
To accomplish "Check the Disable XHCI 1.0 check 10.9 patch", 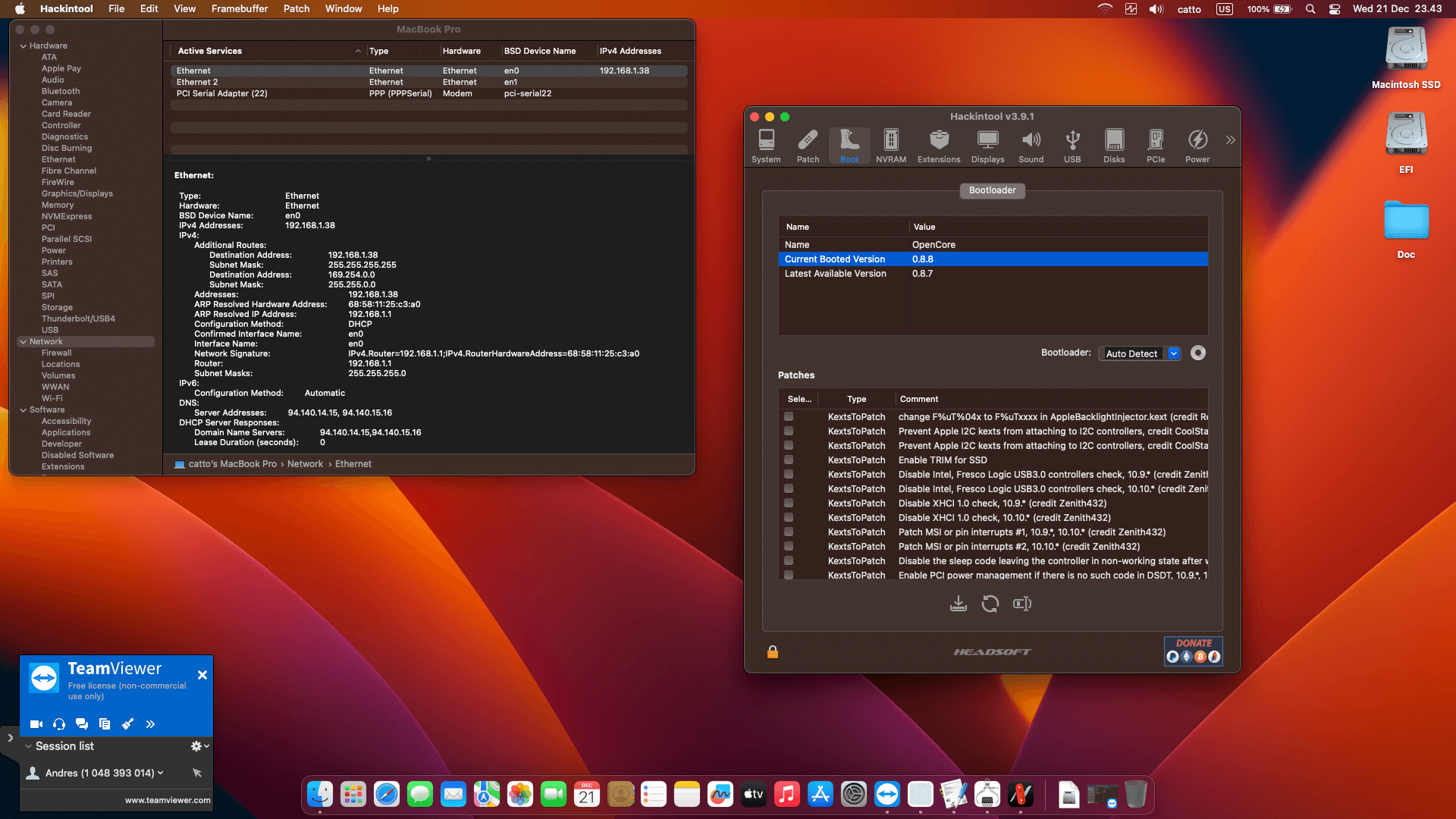I will coord(789,503).
